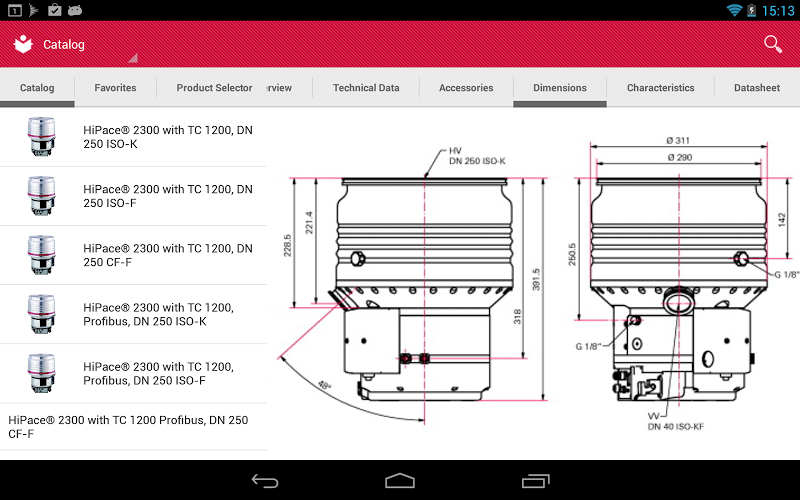Tap the left side-view dimension drawing
The height and width of the screenshot is (500, 800).
tap(413, 286)
